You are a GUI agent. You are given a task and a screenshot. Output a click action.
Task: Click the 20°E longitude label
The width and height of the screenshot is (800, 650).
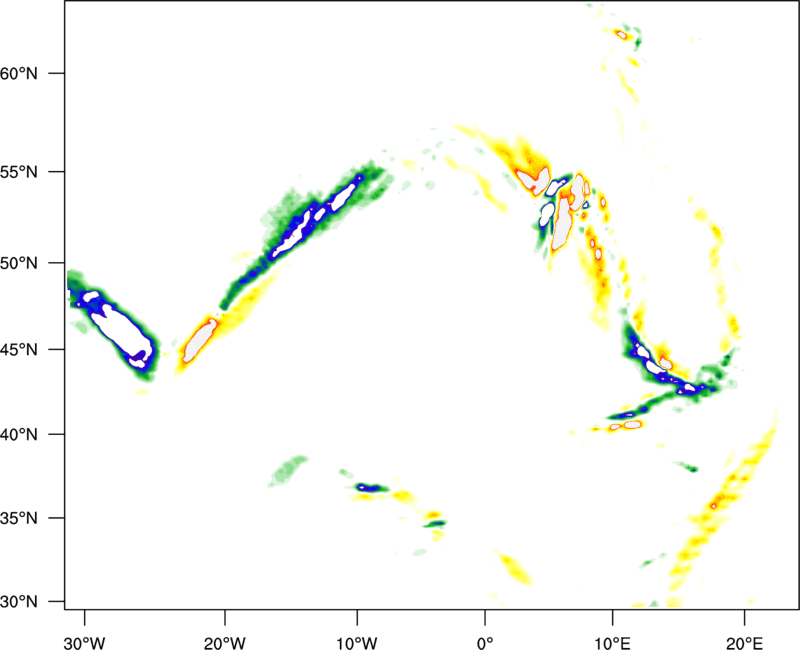(744, 643)
